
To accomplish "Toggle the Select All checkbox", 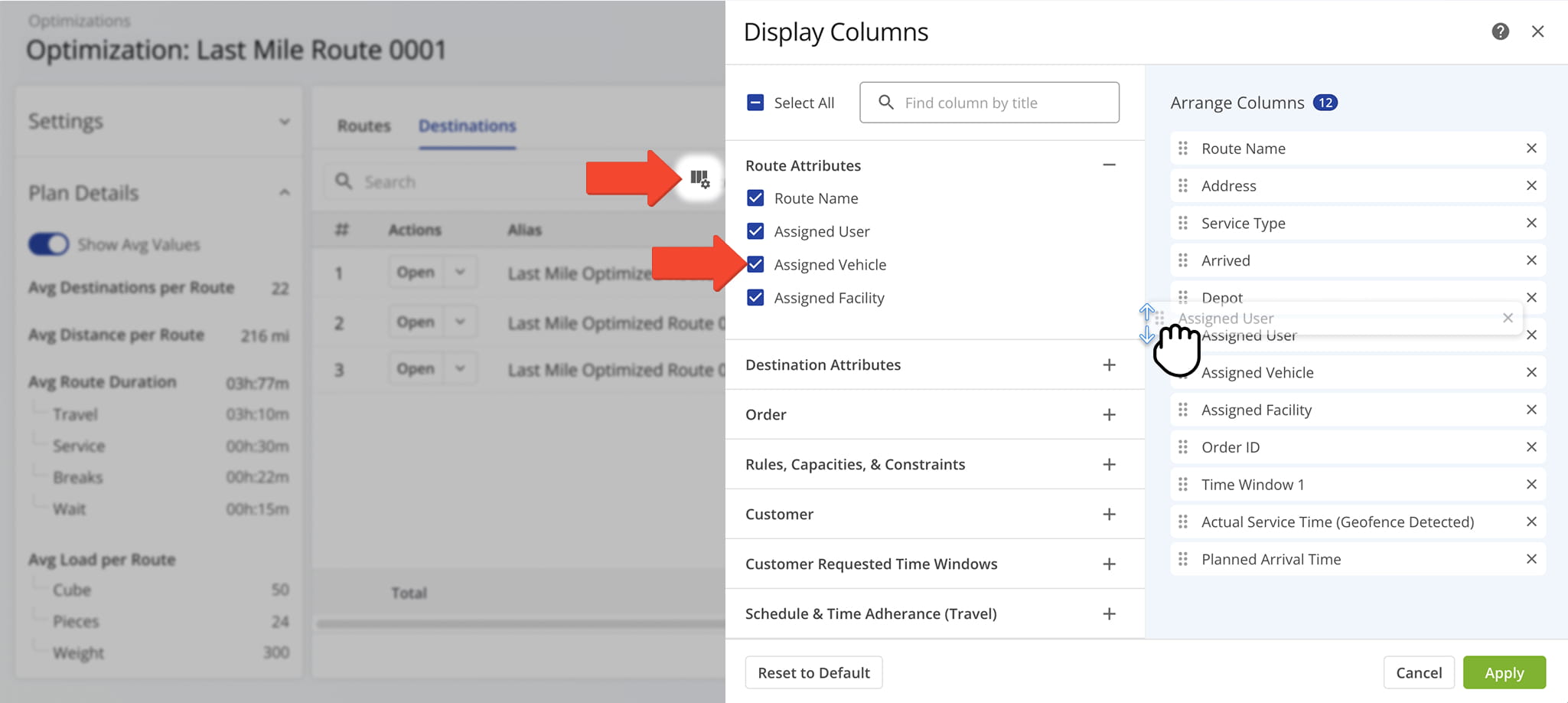I will click(x=755, y=103).
